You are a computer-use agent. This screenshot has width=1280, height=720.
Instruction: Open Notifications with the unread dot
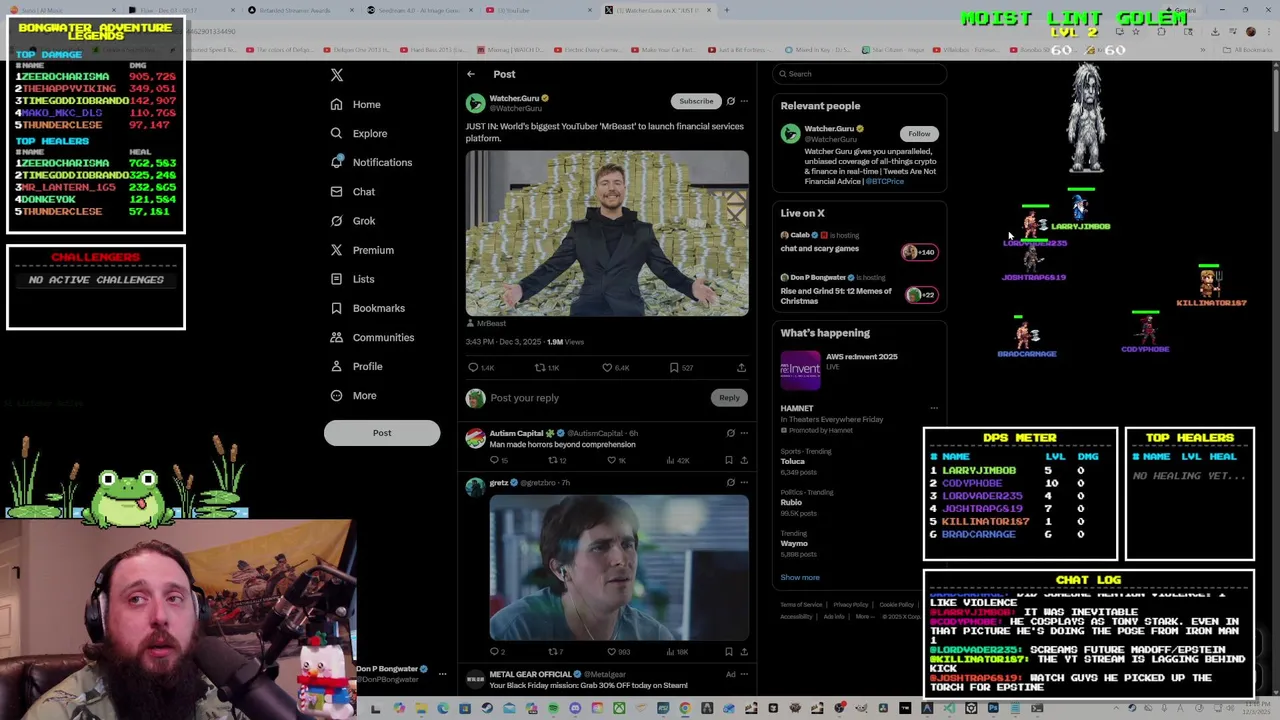(x=370, y=162)
